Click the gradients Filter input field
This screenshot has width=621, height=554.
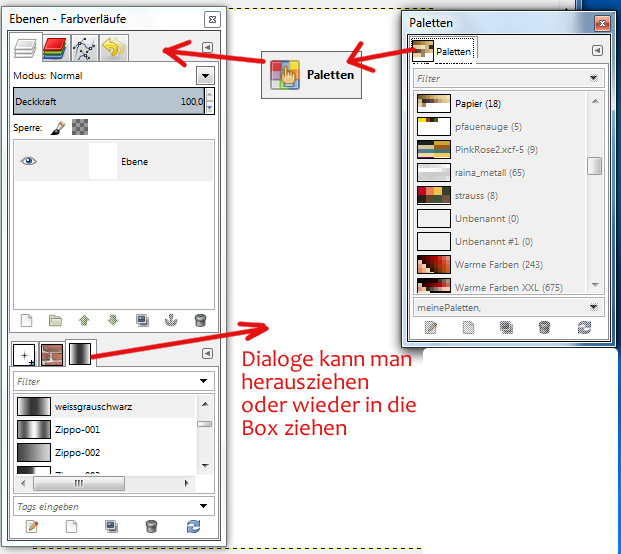pos(105,381)
